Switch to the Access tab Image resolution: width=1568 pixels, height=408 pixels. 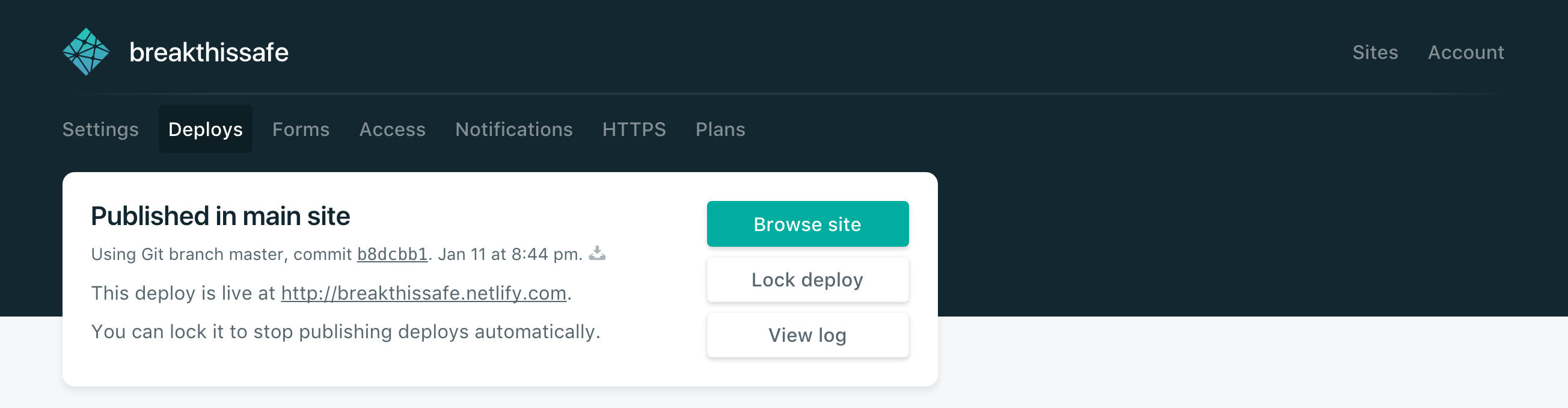[392, 129]
